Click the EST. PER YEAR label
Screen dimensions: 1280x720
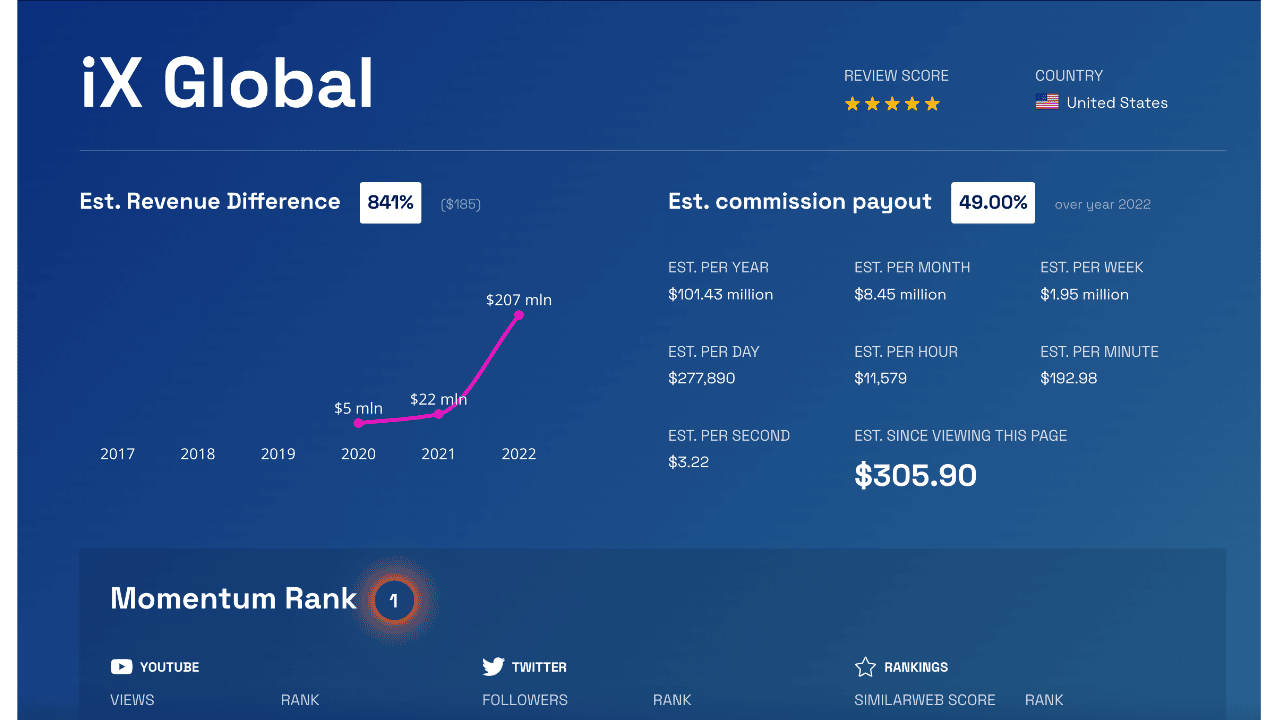(718, 268)
